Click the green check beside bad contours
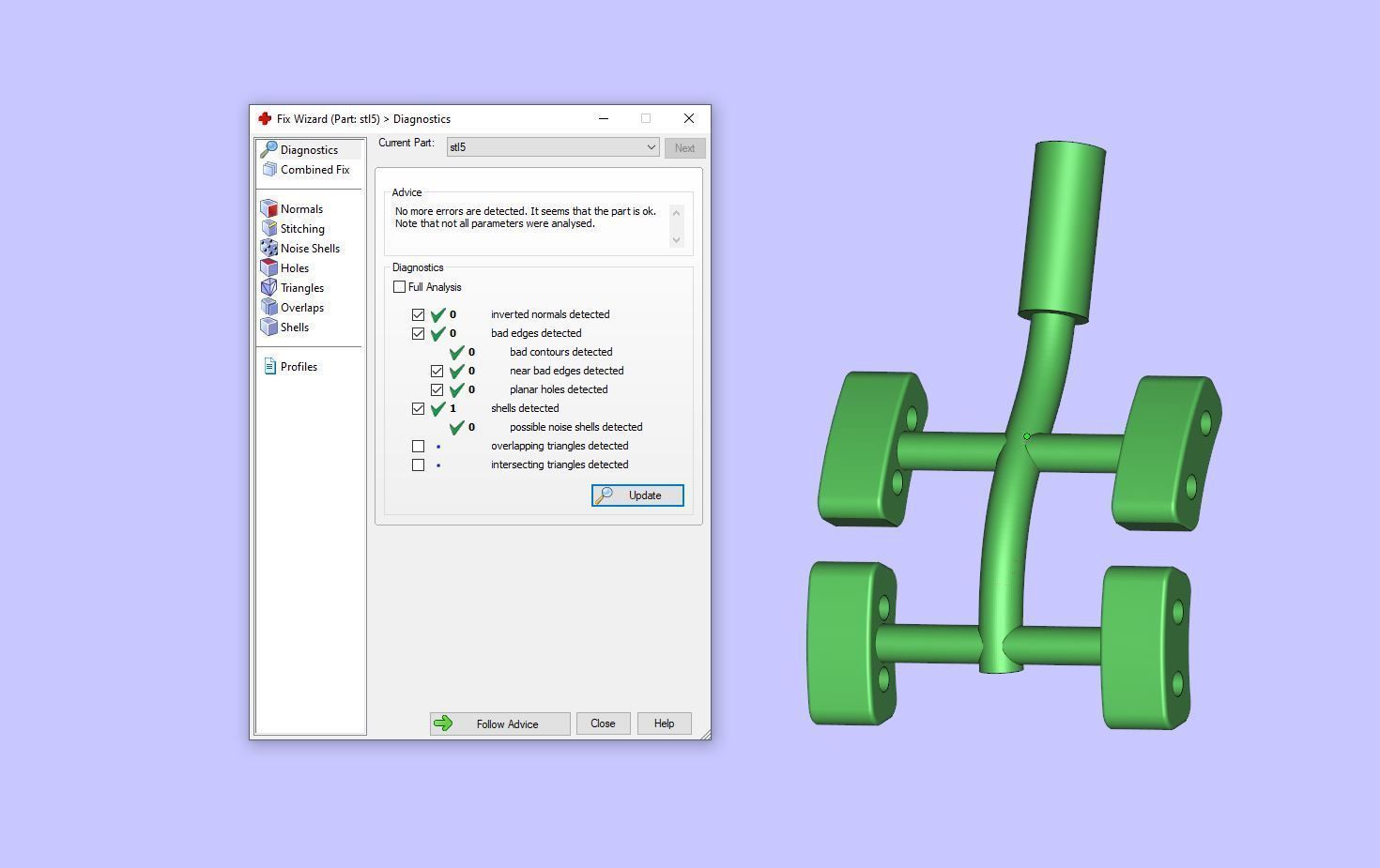The image size is (1380, 868). 457,352
